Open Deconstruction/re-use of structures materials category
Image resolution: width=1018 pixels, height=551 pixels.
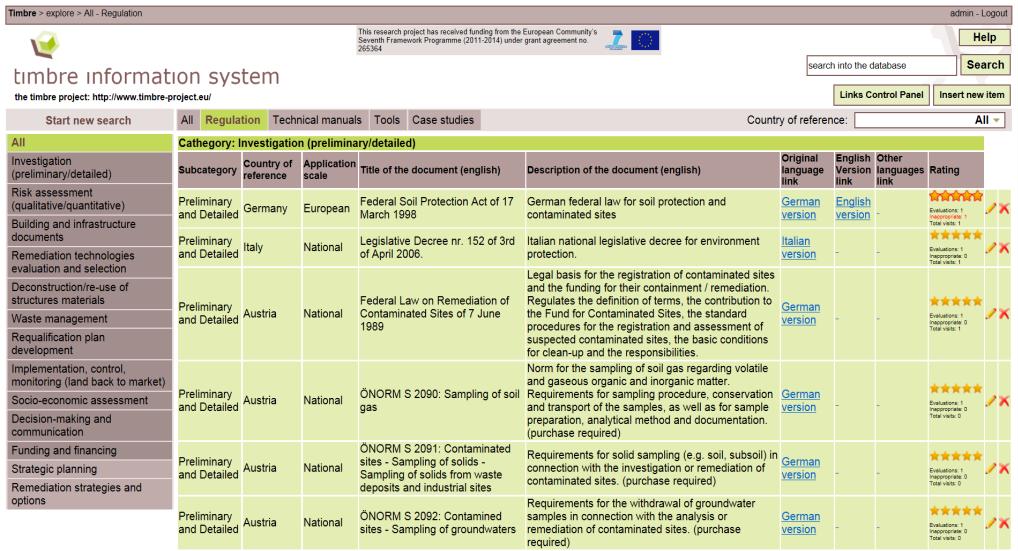[90, 293]
